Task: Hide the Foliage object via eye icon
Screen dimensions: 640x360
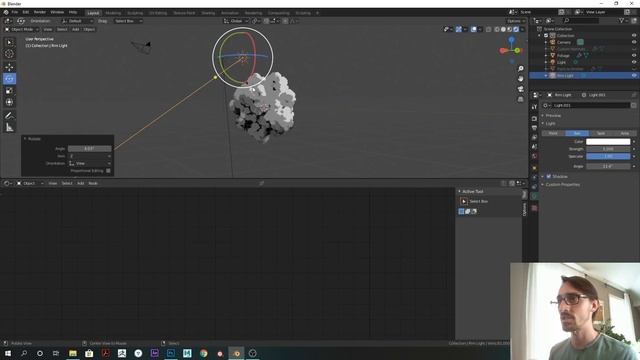Action: [634, 56]
